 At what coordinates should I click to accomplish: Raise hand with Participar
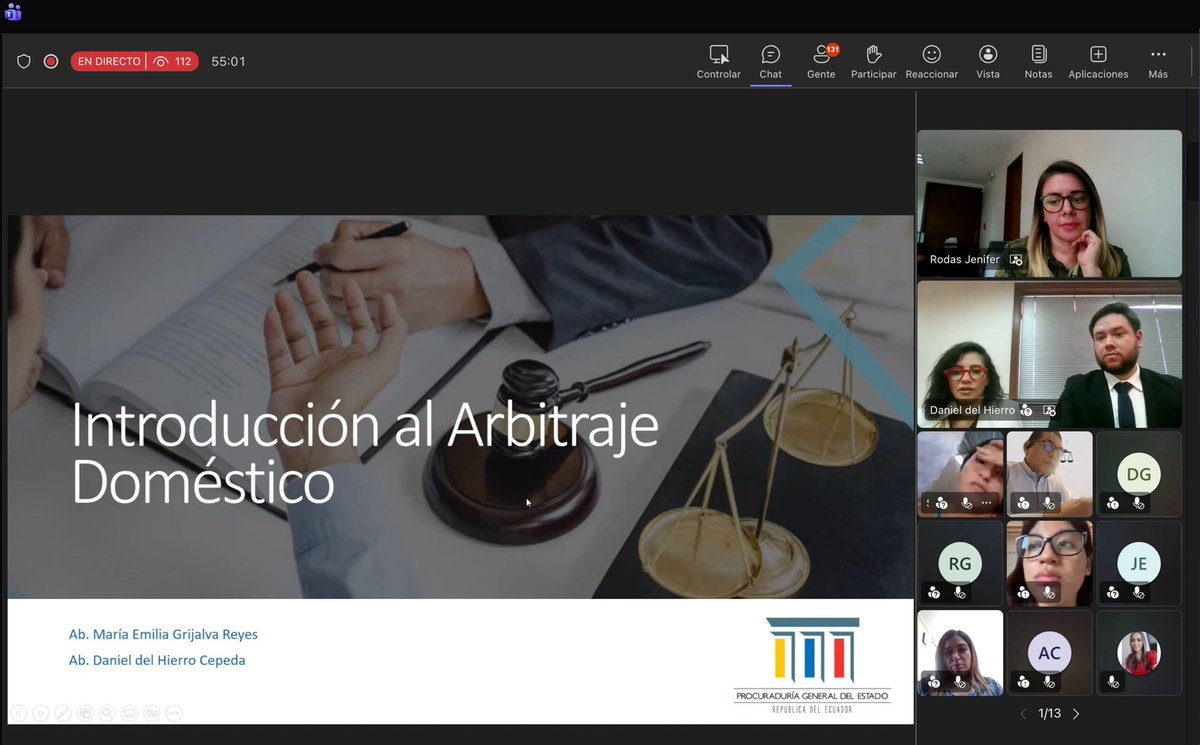tap(873, 61)
